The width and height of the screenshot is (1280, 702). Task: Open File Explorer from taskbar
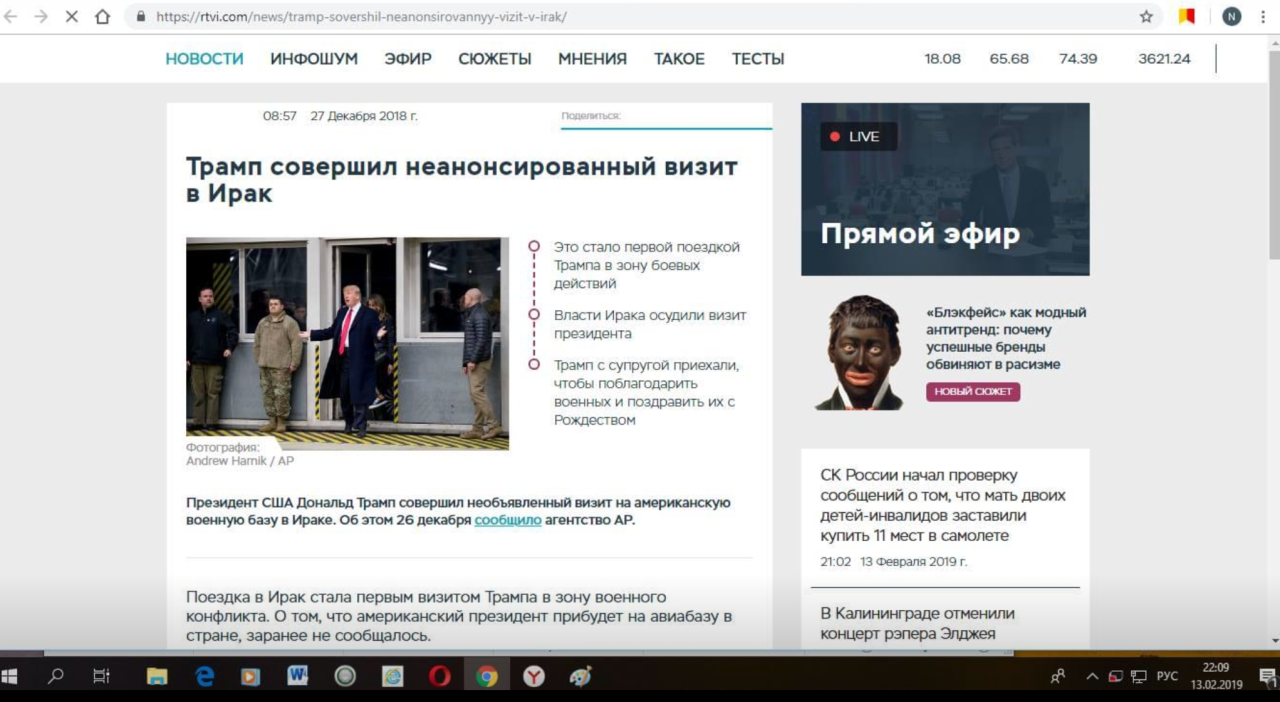(x=157, y=677)
